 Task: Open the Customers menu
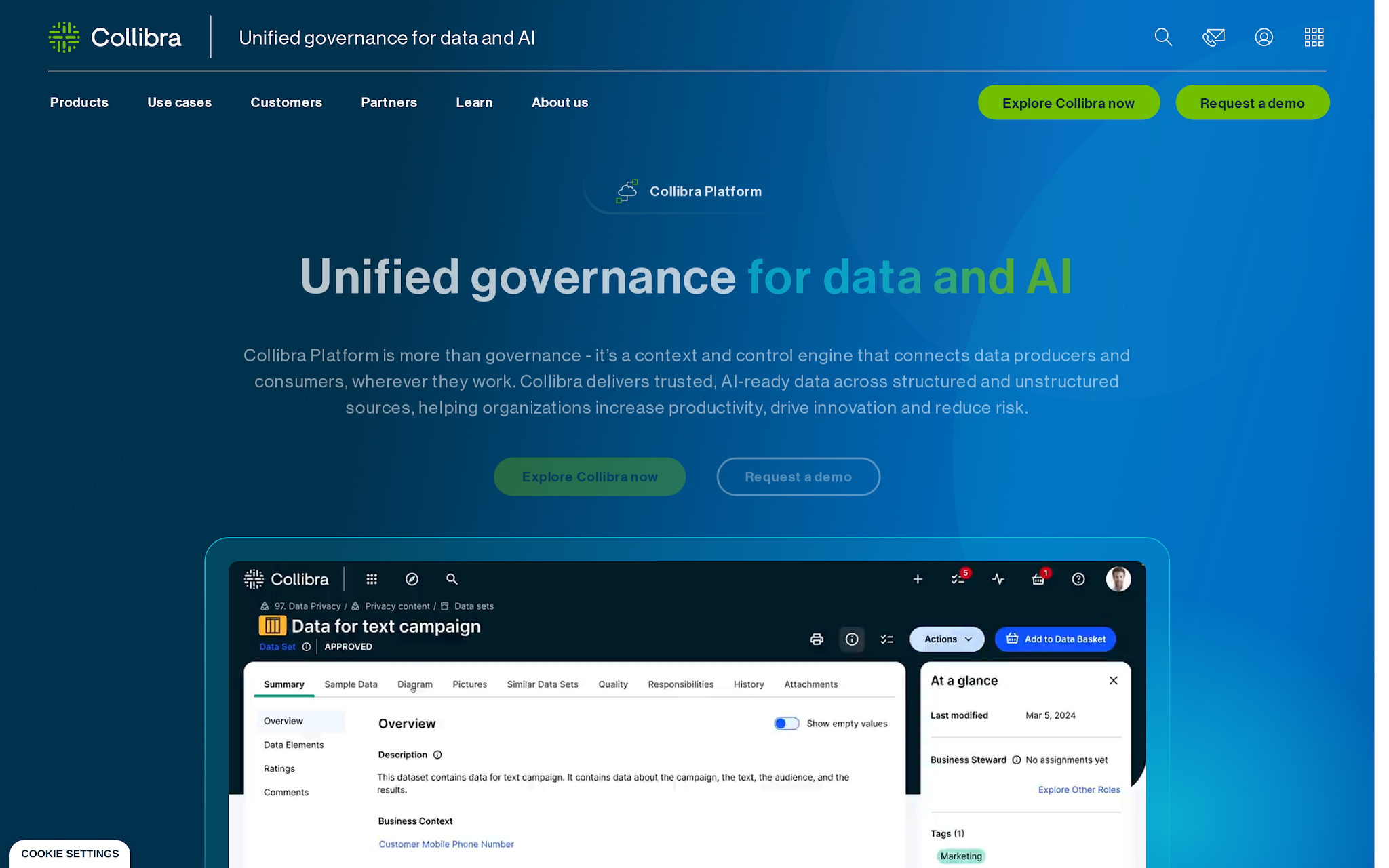pos(286,102)
